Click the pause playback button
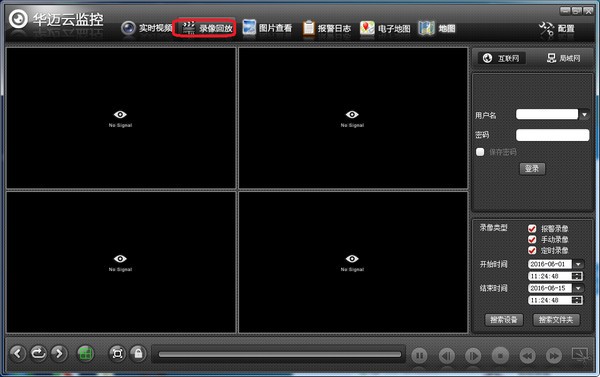The image size is (600, 377). coord(419,356)
